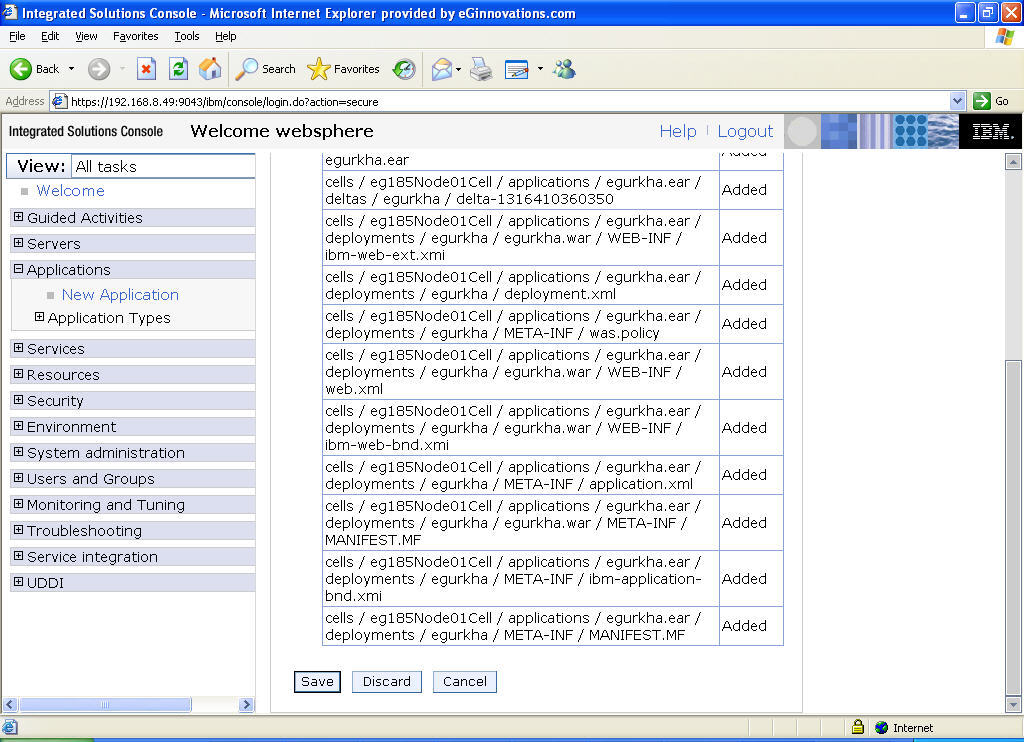Click the Save button
This screenshot has width=1024, height=742.
tap(317, 682)
